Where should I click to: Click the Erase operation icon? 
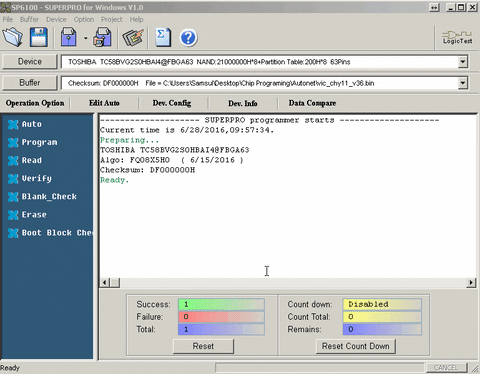13,215
